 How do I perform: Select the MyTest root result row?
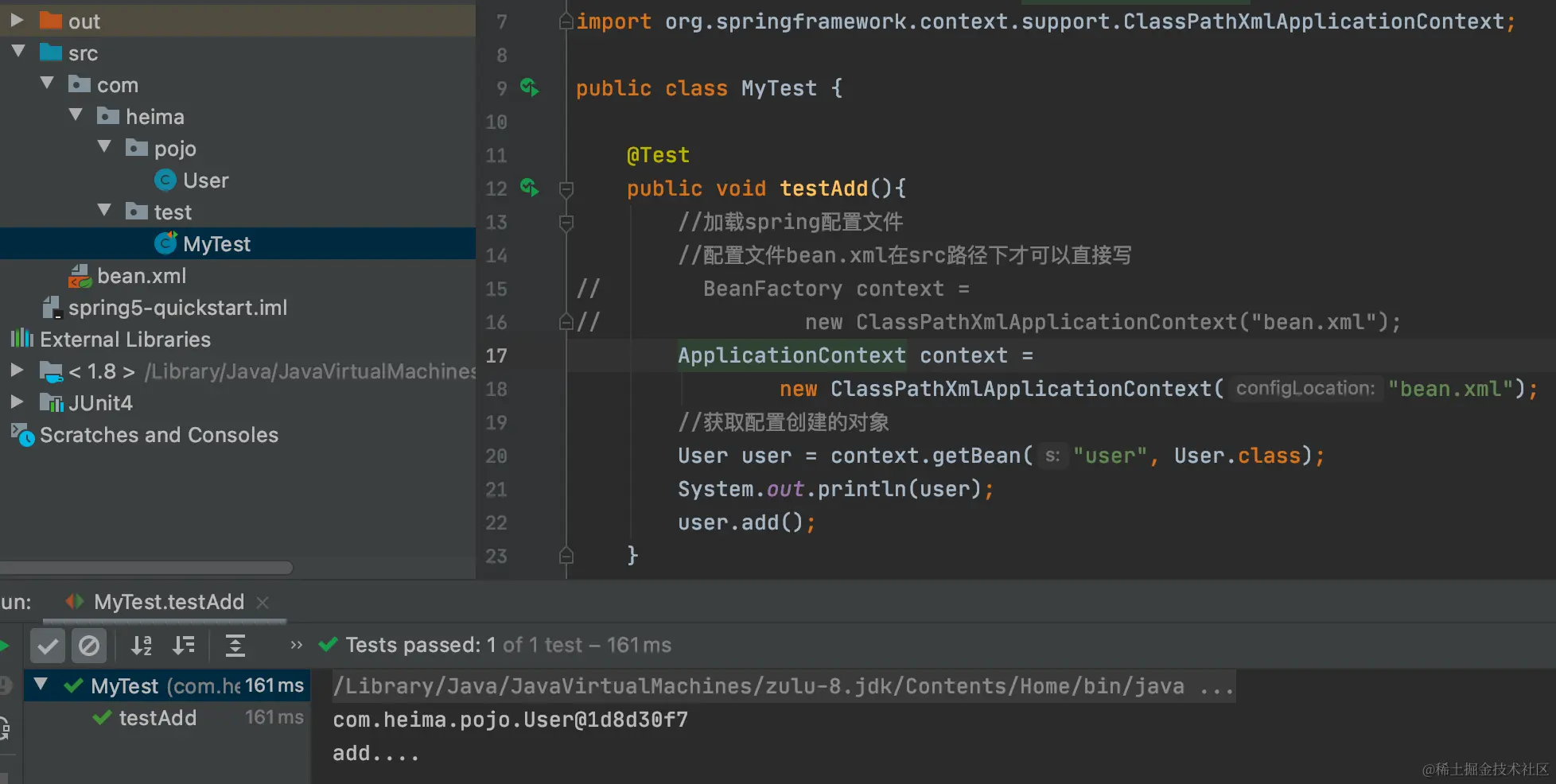pos(167,685)
